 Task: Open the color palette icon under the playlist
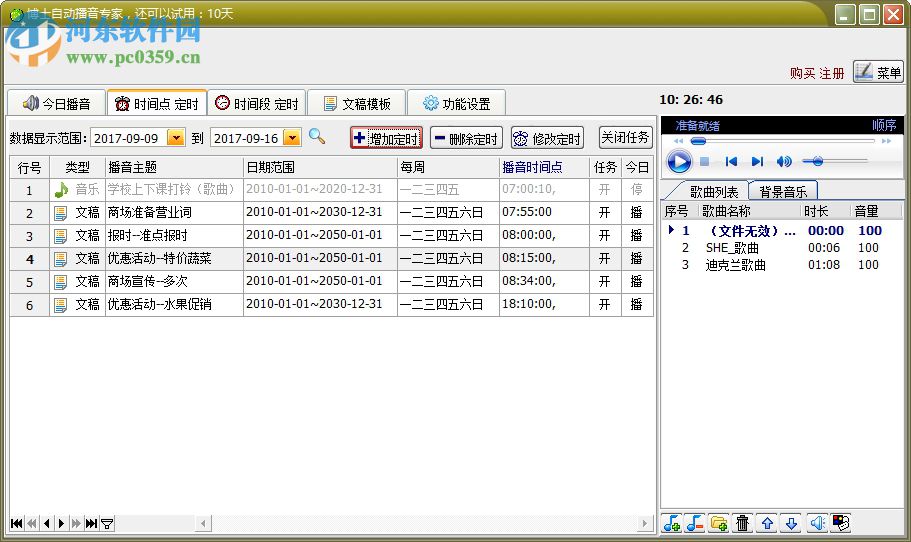tap(841, 523)
